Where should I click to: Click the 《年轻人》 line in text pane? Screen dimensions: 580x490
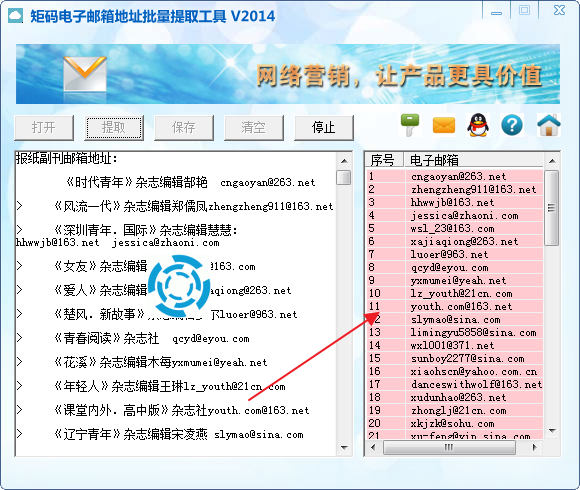pyautogui.click(x=170, y=386)
